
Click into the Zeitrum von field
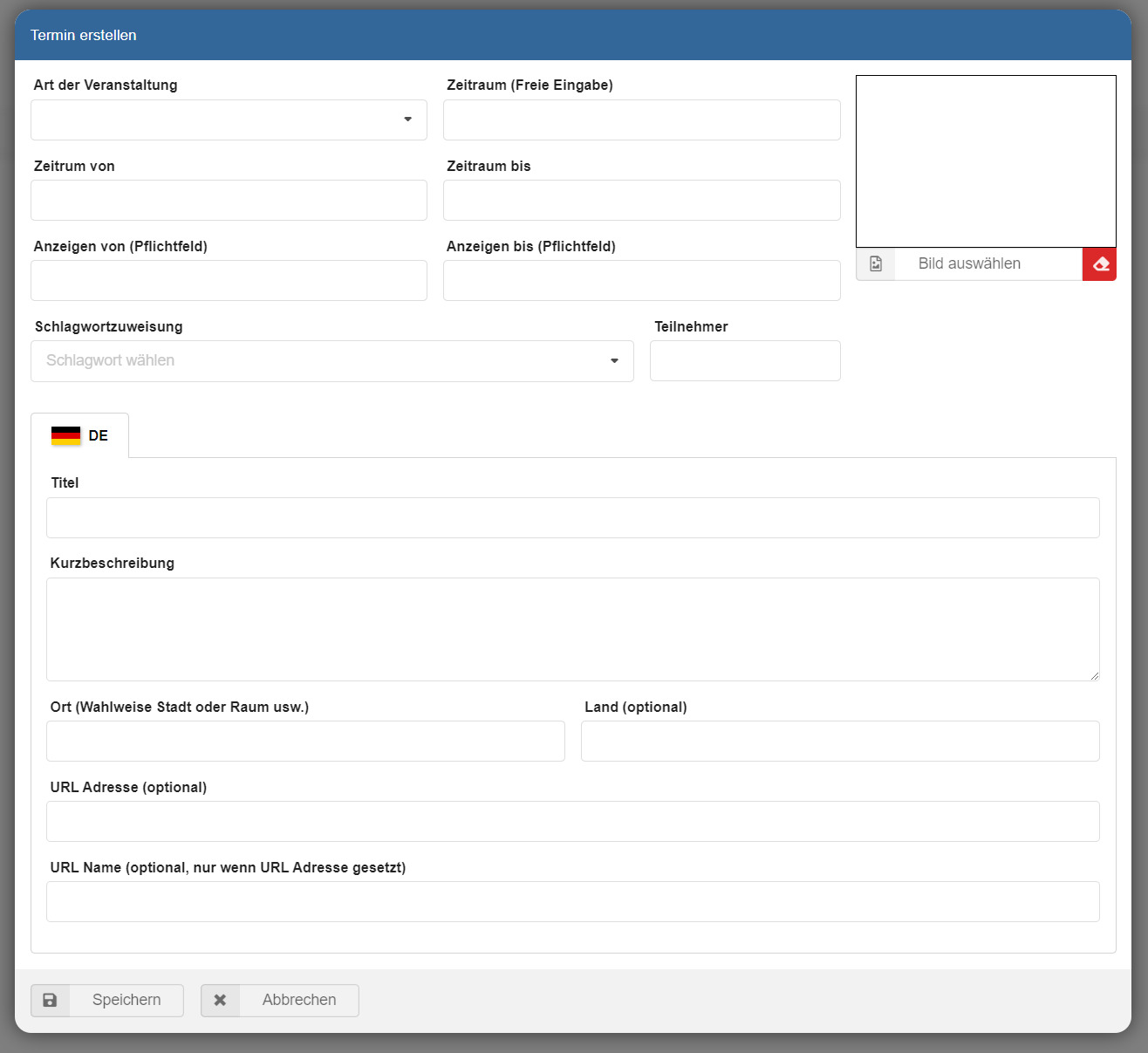coord(229,201)
